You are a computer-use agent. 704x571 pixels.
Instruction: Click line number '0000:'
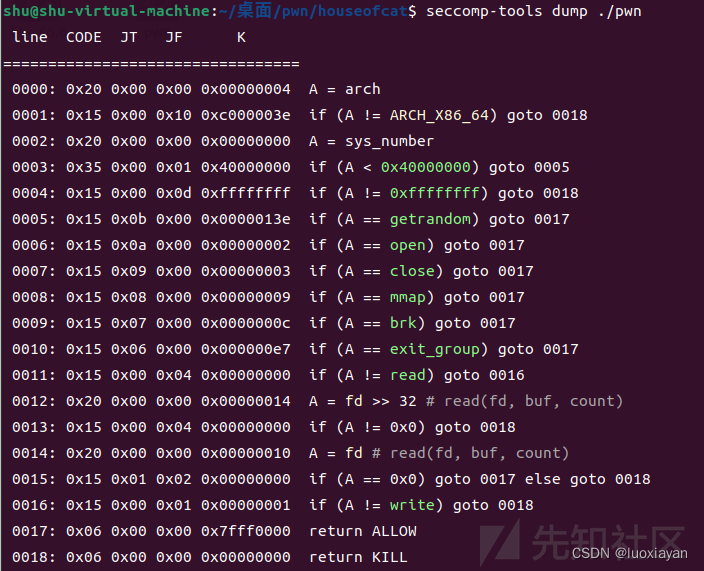34,89
